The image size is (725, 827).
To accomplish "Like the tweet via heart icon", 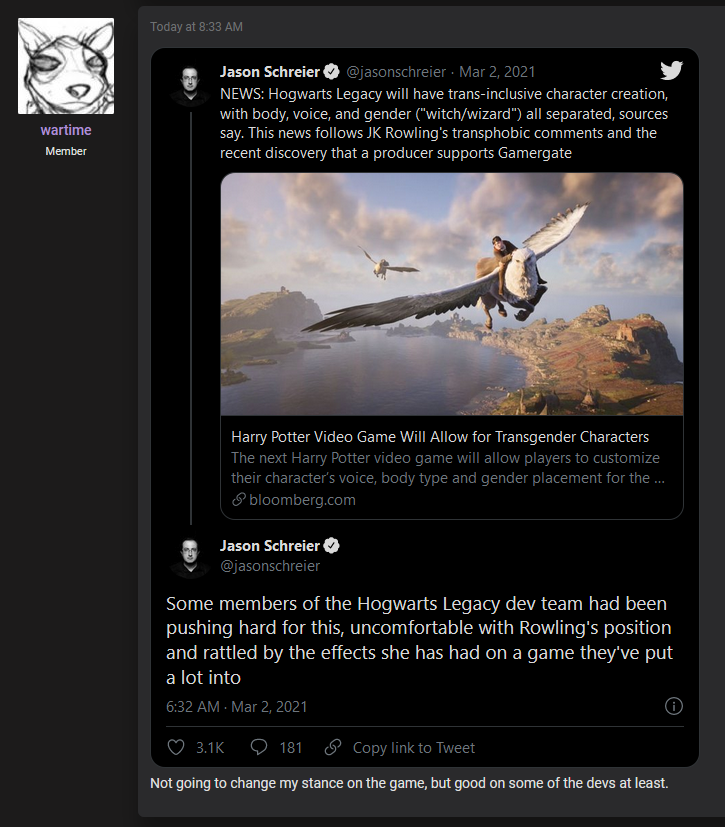I will [176, 747].
